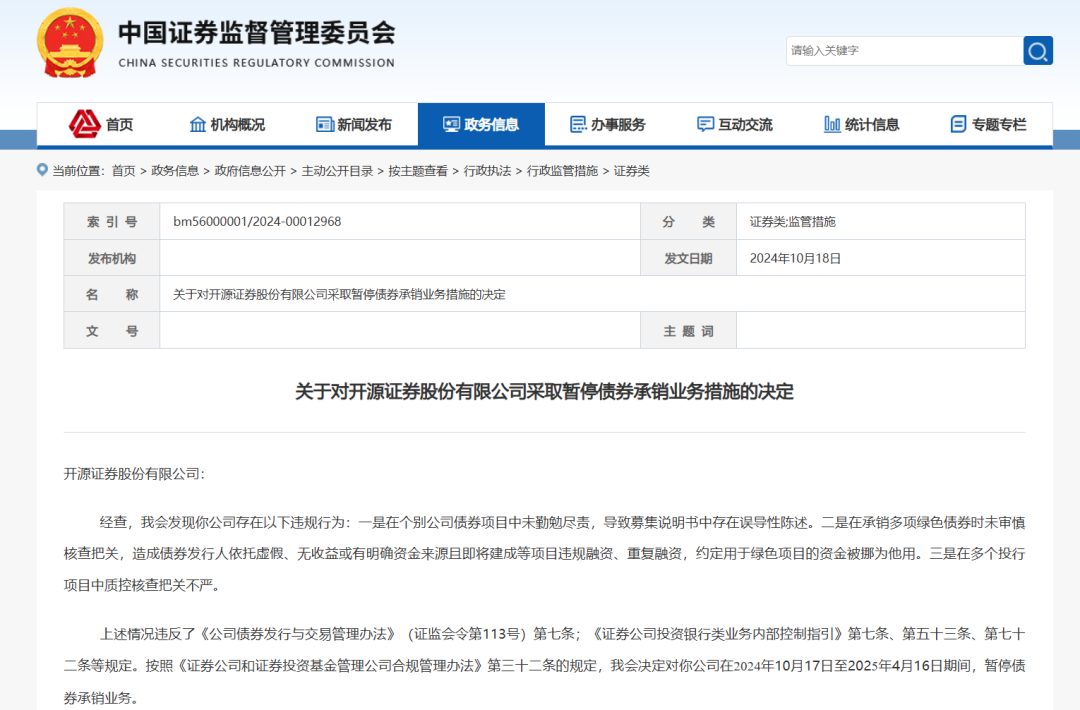Go to 首页 in the breadcrumb
Screen dimensions: 1080x710
[123, 171]
